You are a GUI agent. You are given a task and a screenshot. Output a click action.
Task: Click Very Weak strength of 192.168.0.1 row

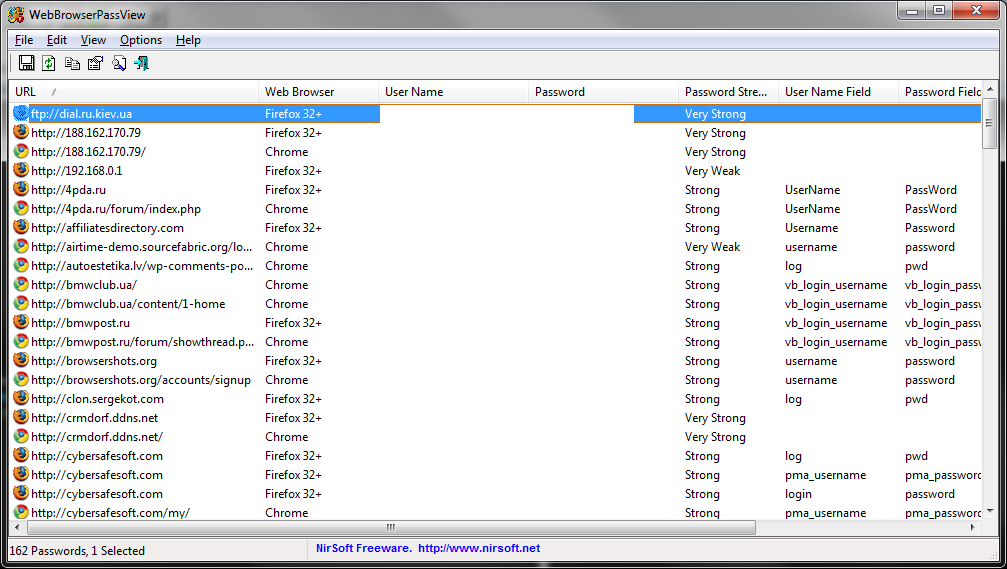(712, 171)
